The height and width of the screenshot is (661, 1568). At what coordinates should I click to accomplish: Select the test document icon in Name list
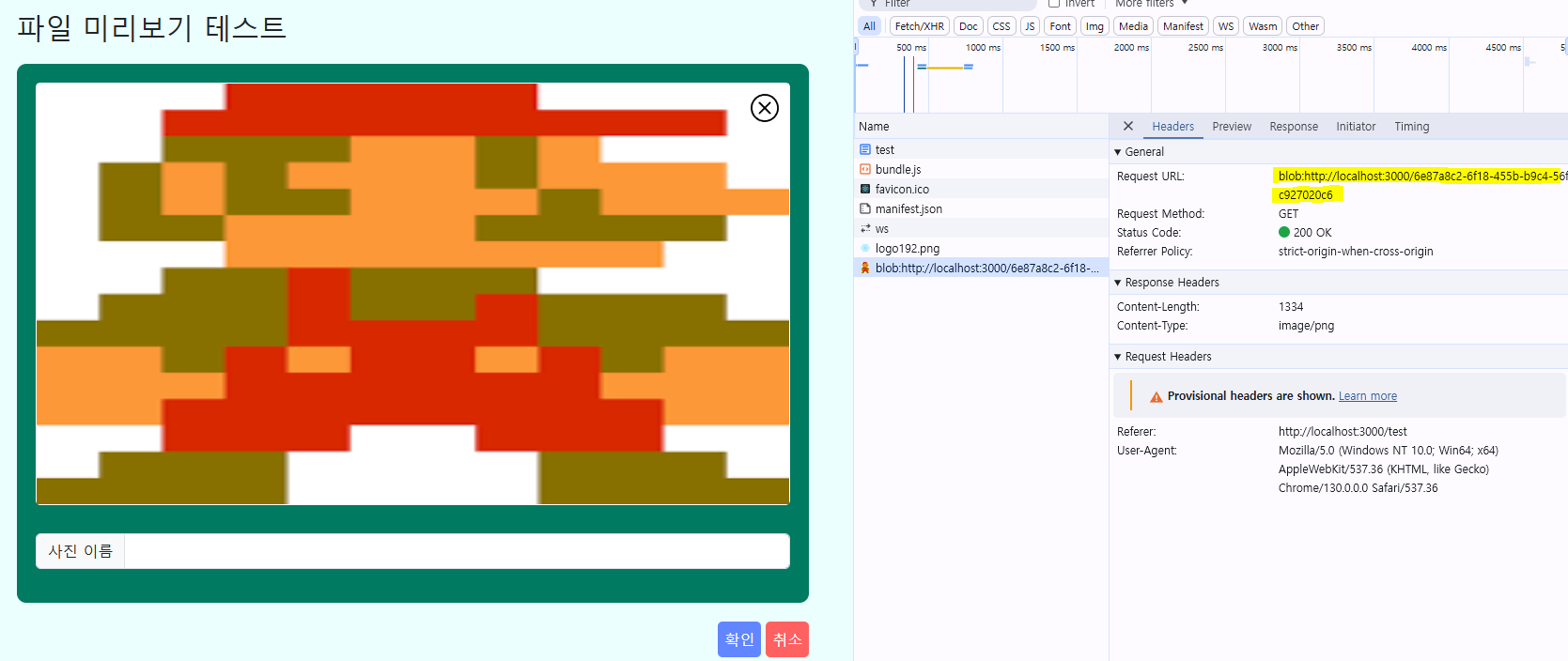coord(865,149)
